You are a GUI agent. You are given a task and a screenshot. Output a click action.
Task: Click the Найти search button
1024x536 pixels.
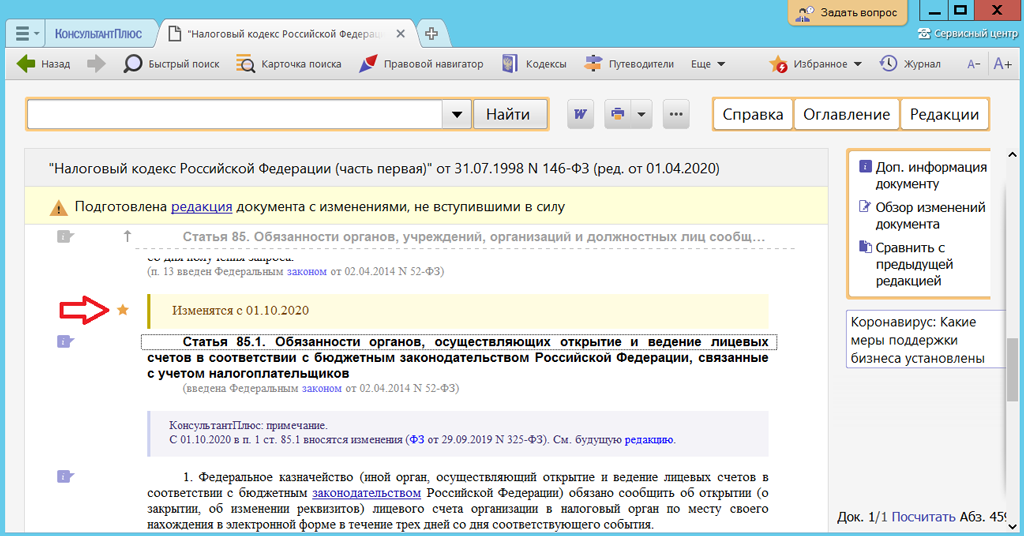click(509, 114)
